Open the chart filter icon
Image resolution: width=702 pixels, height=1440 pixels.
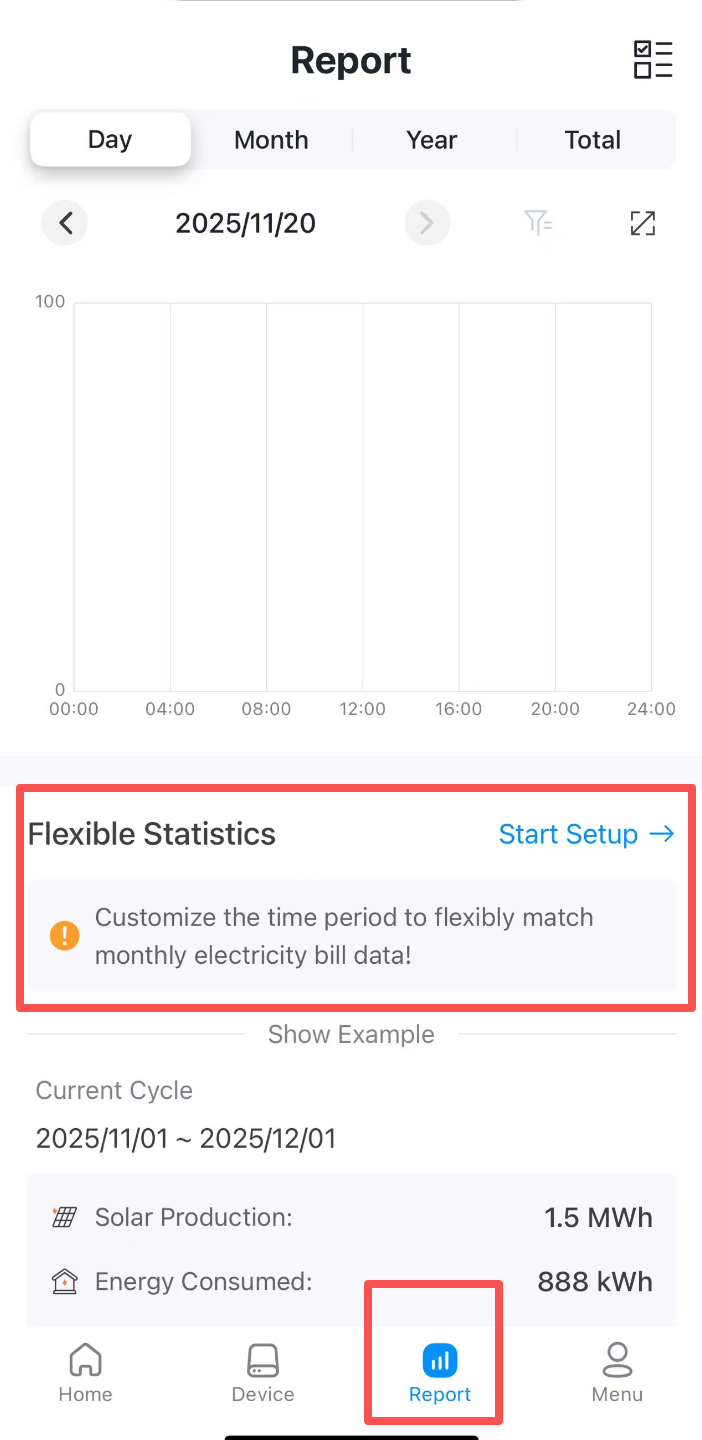tap(539, 223)
